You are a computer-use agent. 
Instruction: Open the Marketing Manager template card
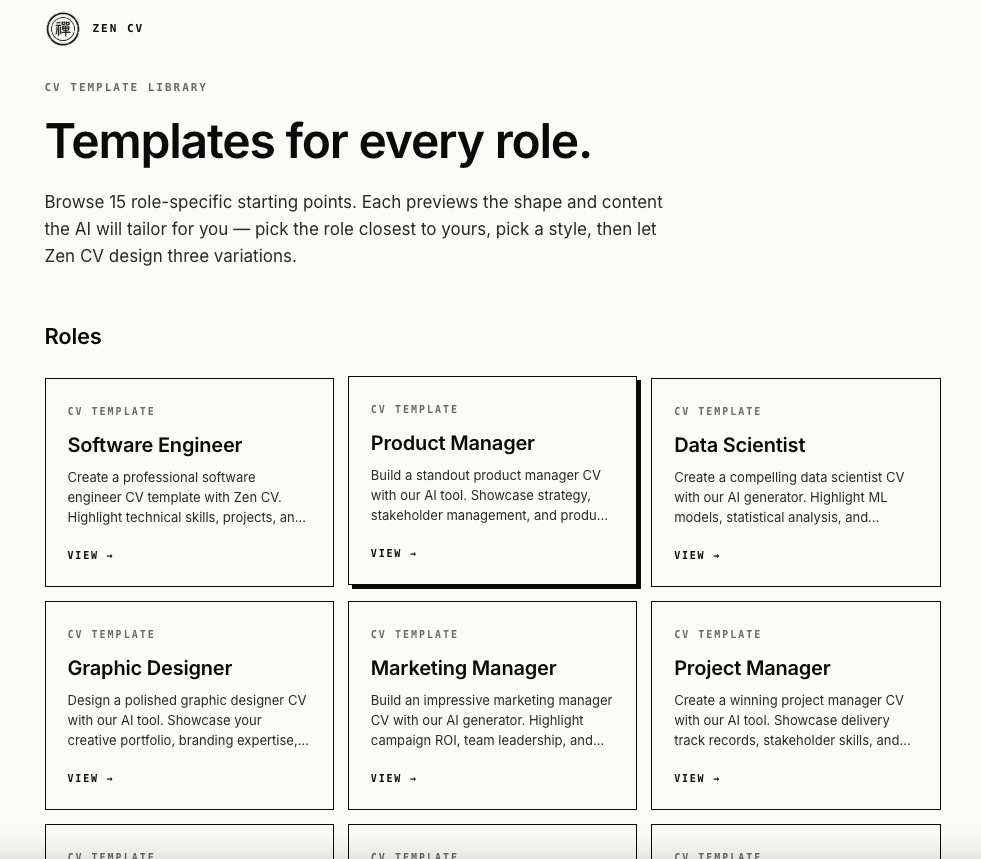[x=492, y=706]
